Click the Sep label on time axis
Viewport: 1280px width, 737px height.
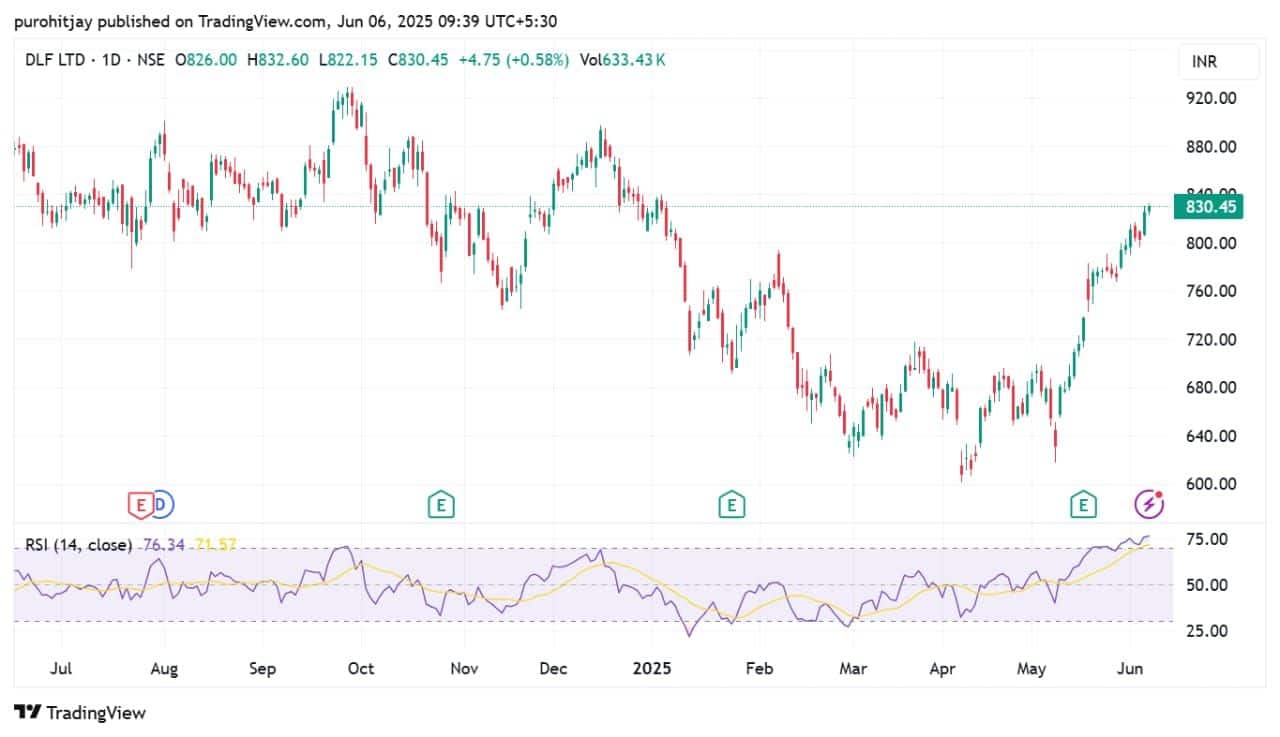pos(262,668)
